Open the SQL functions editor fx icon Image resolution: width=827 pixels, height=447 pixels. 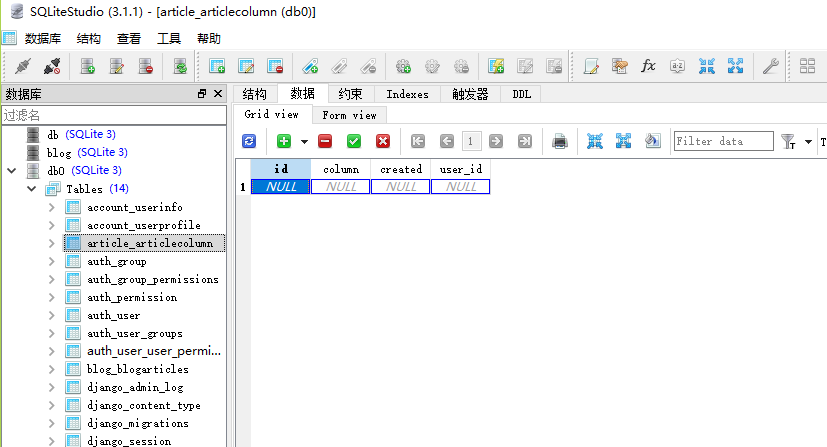coord(648,66)
